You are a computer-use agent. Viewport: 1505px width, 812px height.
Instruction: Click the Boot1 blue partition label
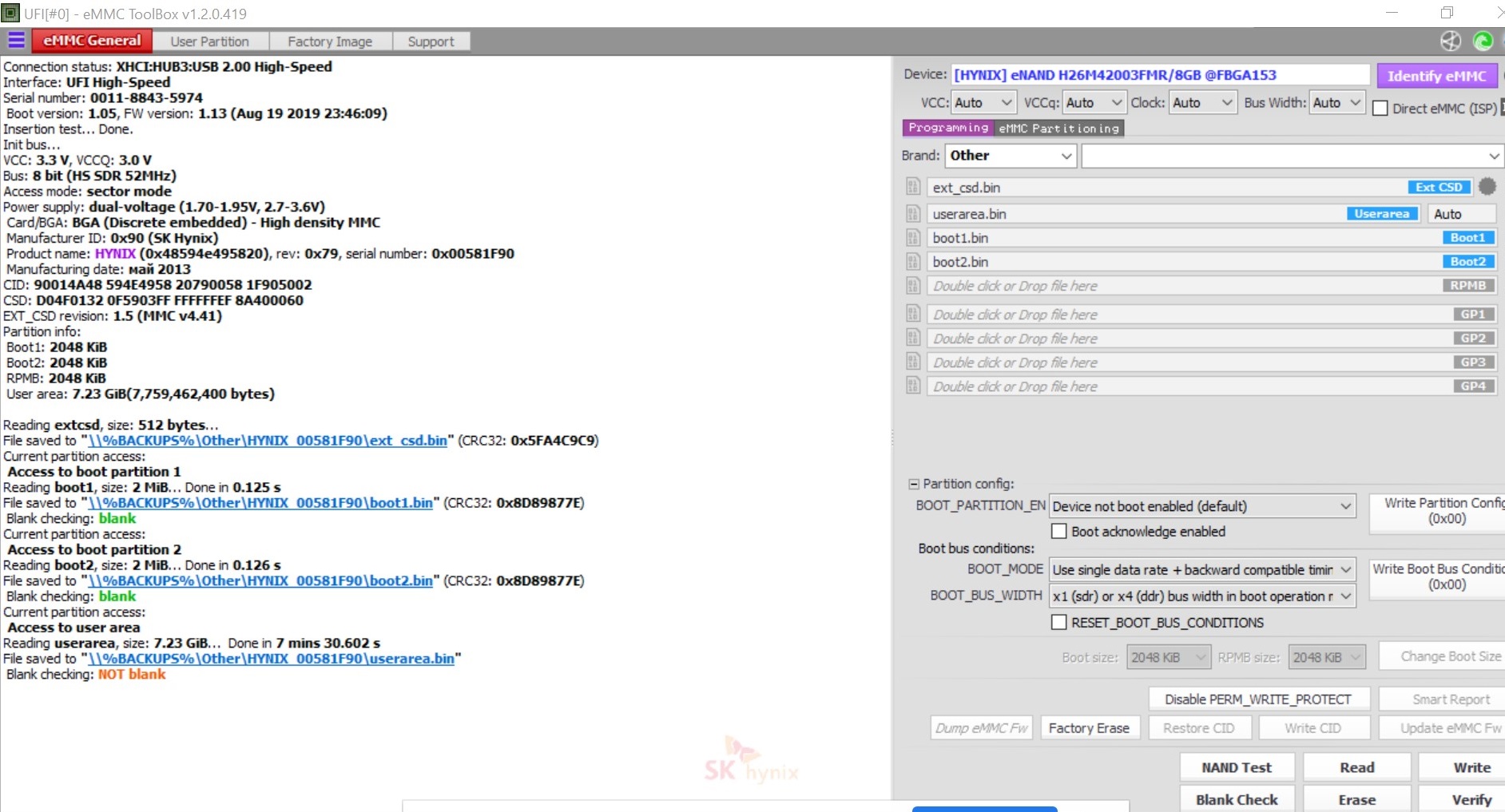(x=1467, y=238)
